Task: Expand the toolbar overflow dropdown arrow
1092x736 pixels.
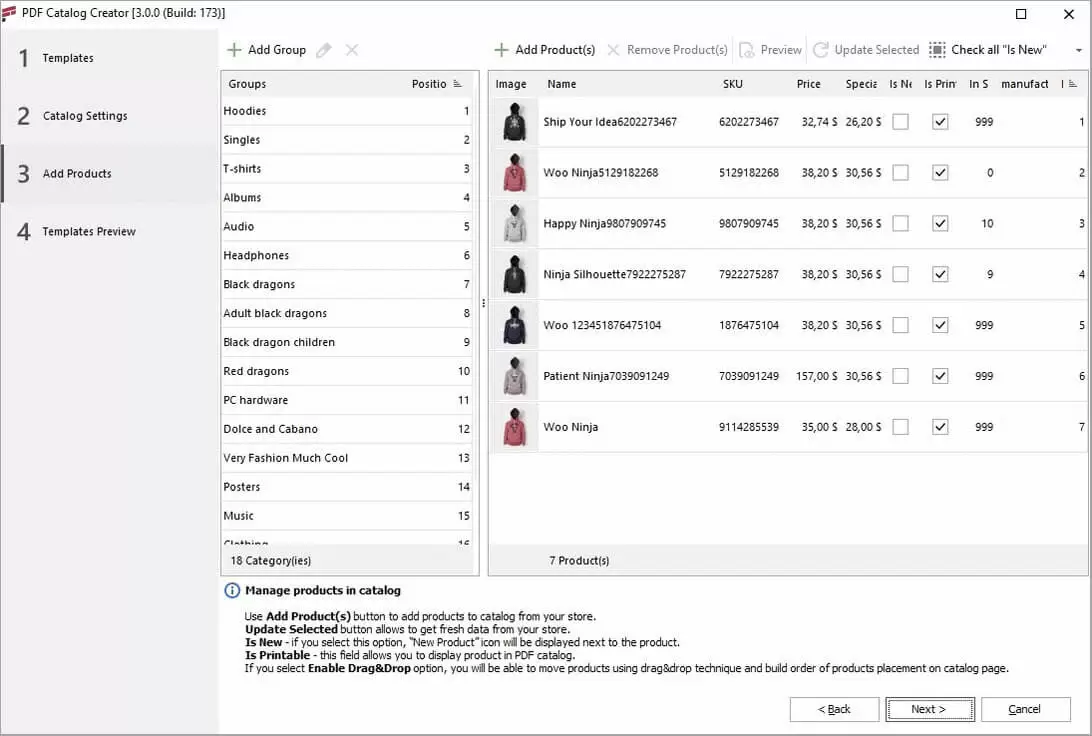Action: coord(1079,50)
